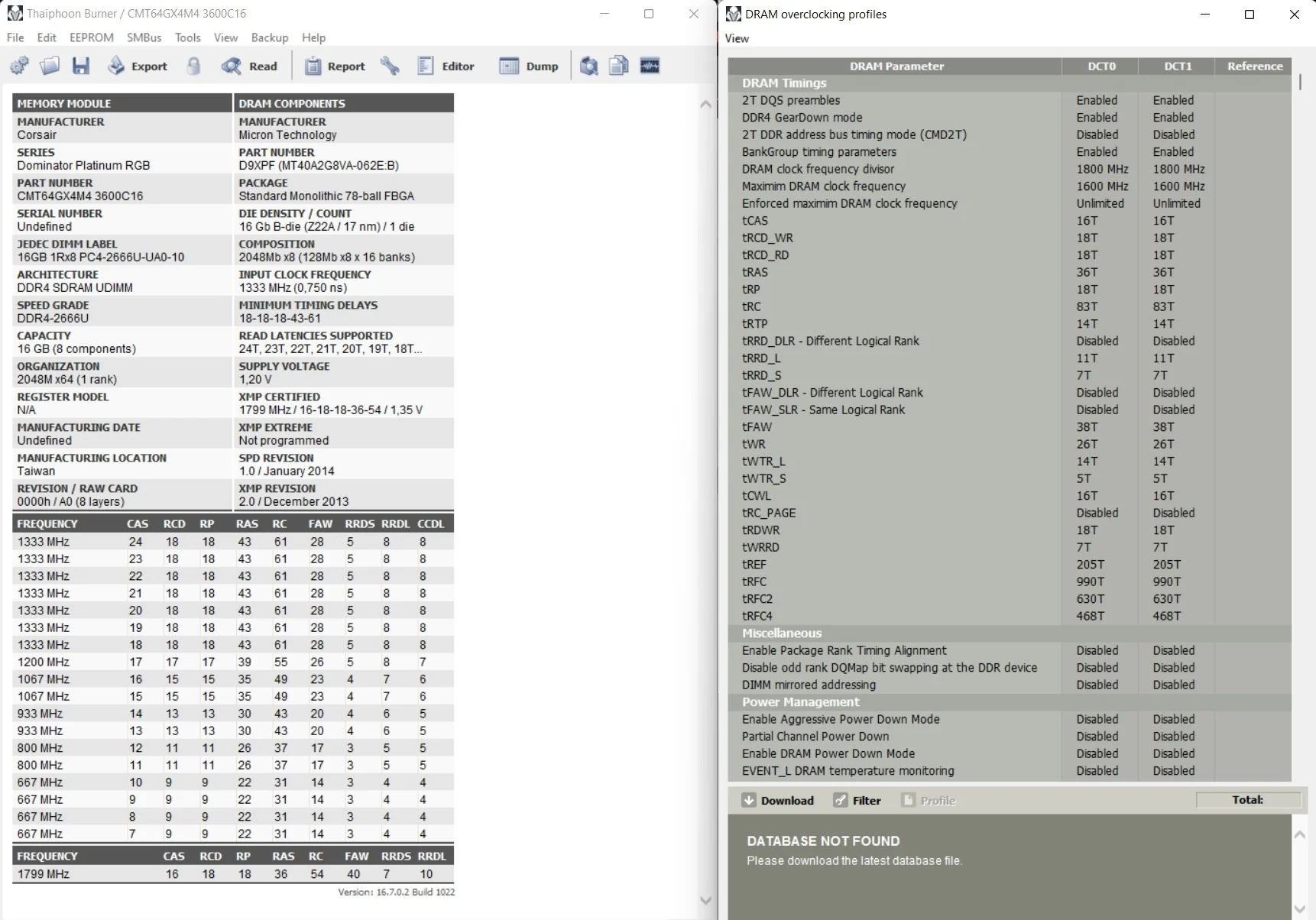Screen dimensions: 1316x920
Task: Click the Reference column header
Action: pyautogui.click(x=1254, y=66)
